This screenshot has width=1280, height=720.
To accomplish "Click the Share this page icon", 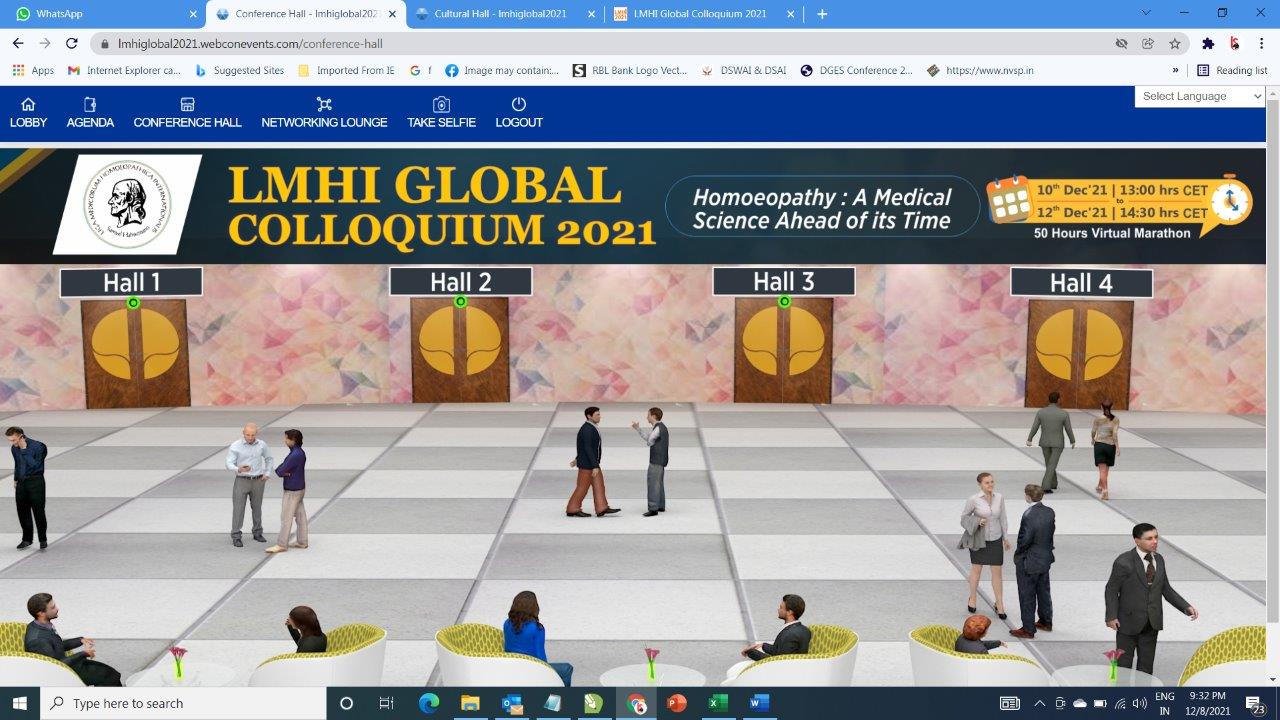I will (x=1148, y=44).
